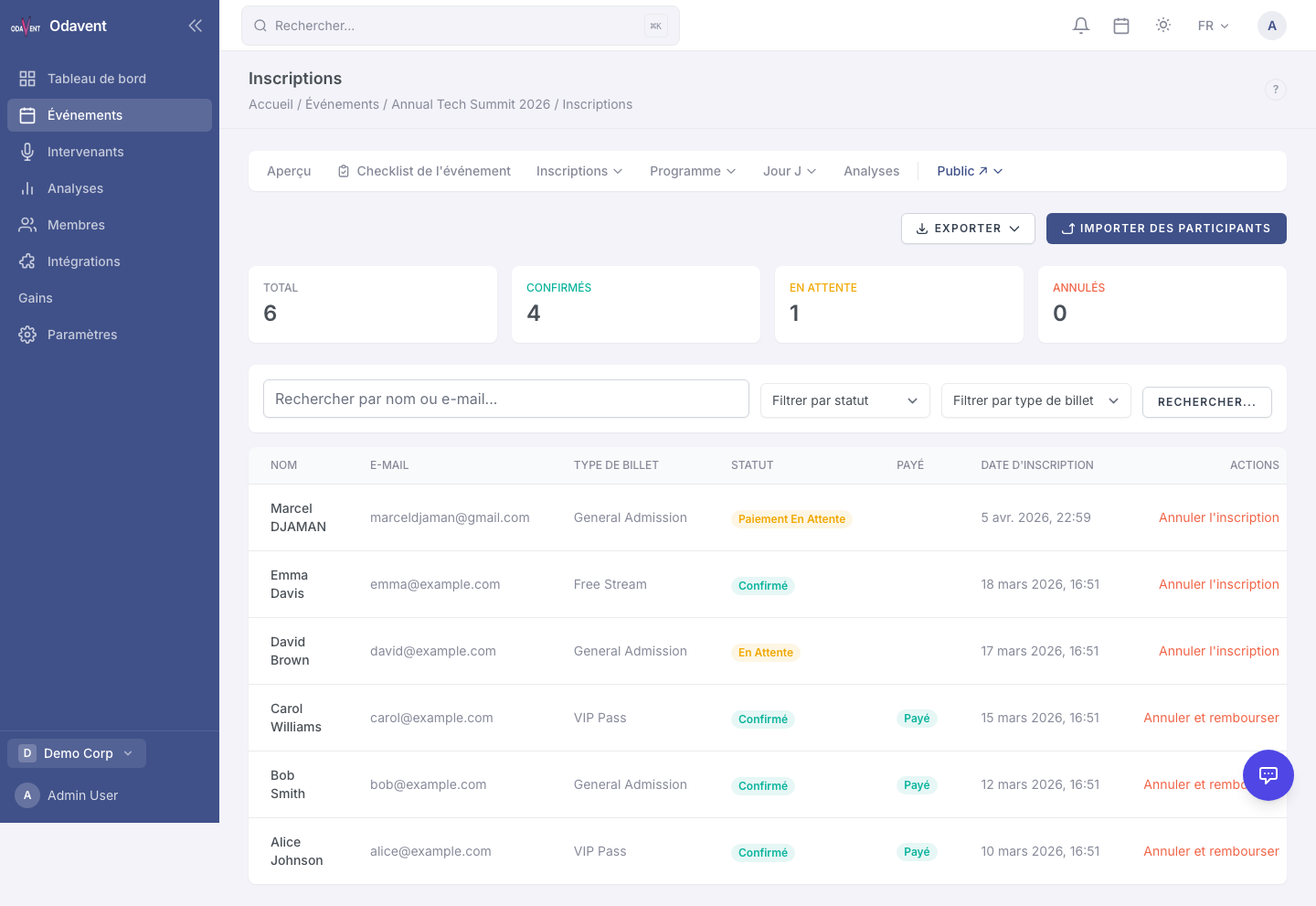The image size is (1316, 906).
Task: Click the Annulés stat card
Action: [x=1162, y=304]
